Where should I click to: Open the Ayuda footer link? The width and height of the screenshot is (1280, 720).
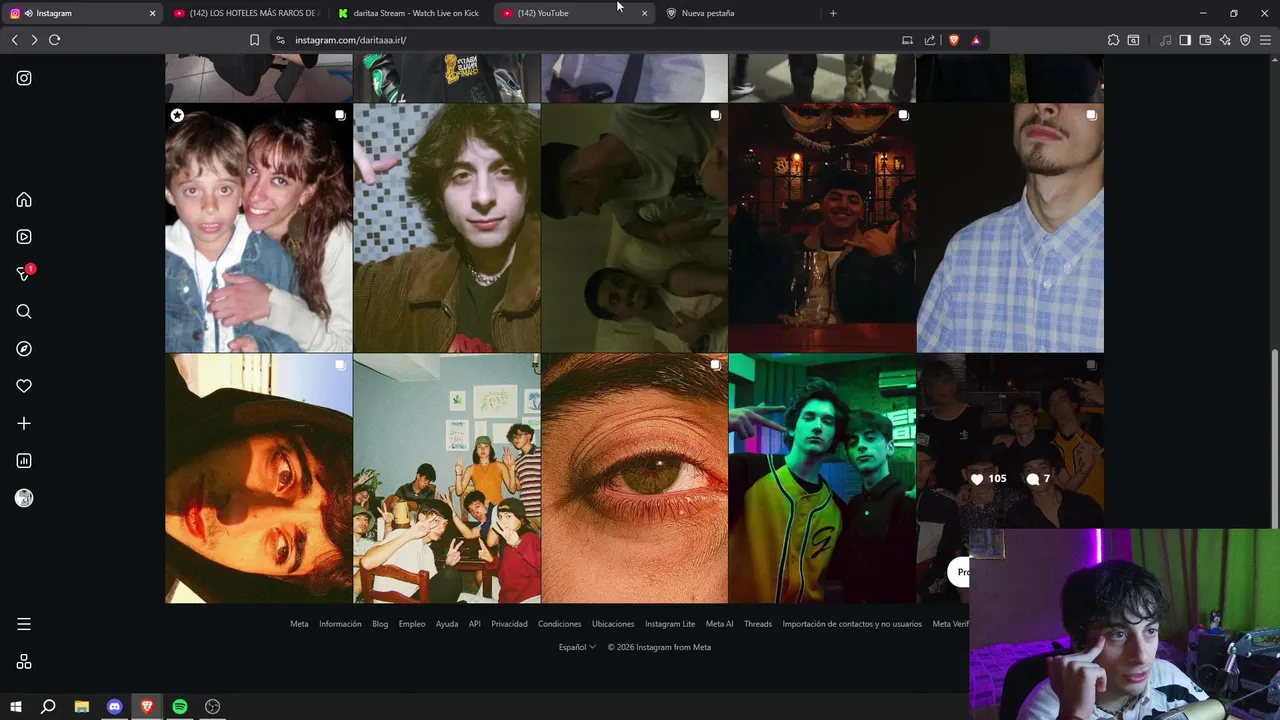click(447, 624)
